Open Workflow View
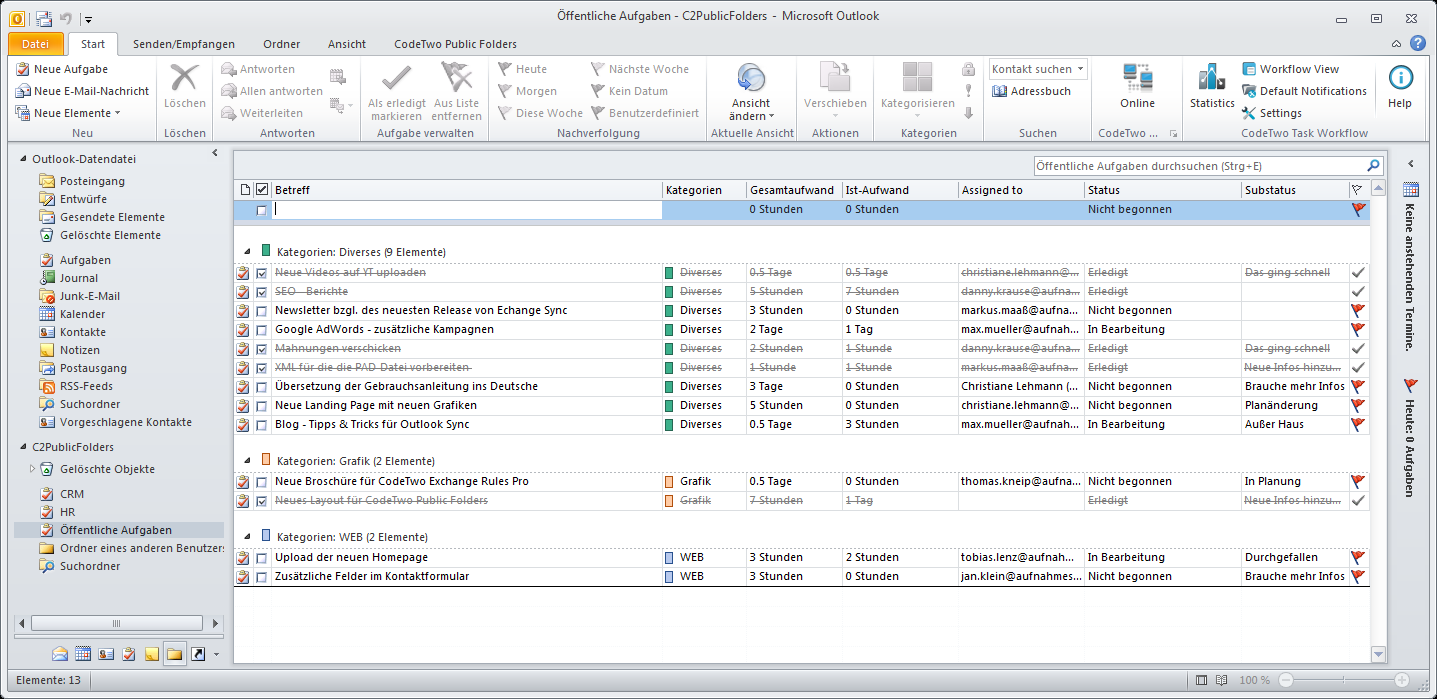Viewport: 1437px width, 699px height. coord(1291,69)
